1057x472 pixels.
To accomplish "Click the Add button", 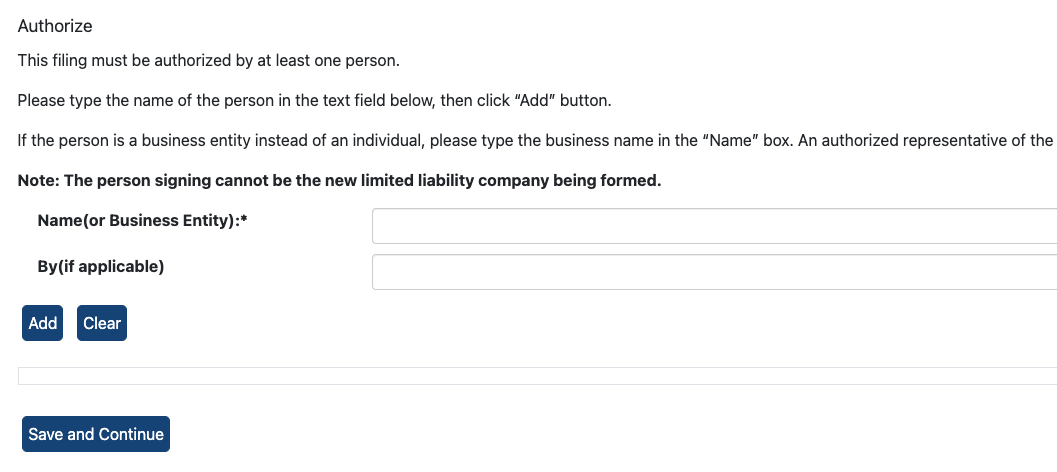I will [42, 323].
